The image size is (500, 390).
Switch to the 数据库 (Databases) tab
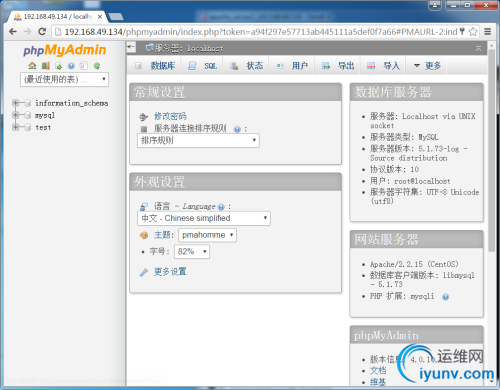tap(155, 66)
